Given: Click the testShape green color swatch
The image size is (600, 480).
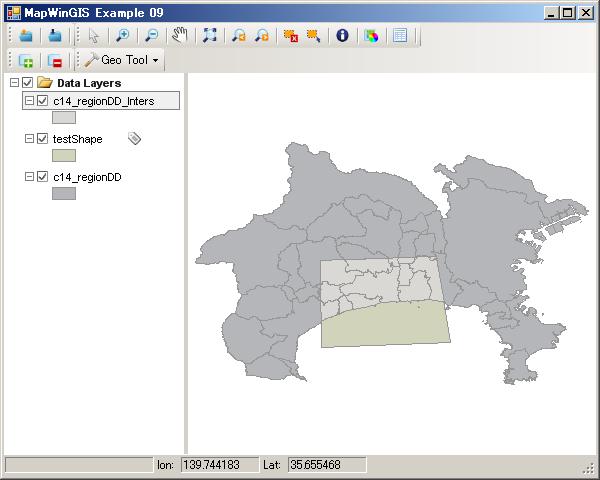Looking at the screenshot, I should (x=64, y=155).
